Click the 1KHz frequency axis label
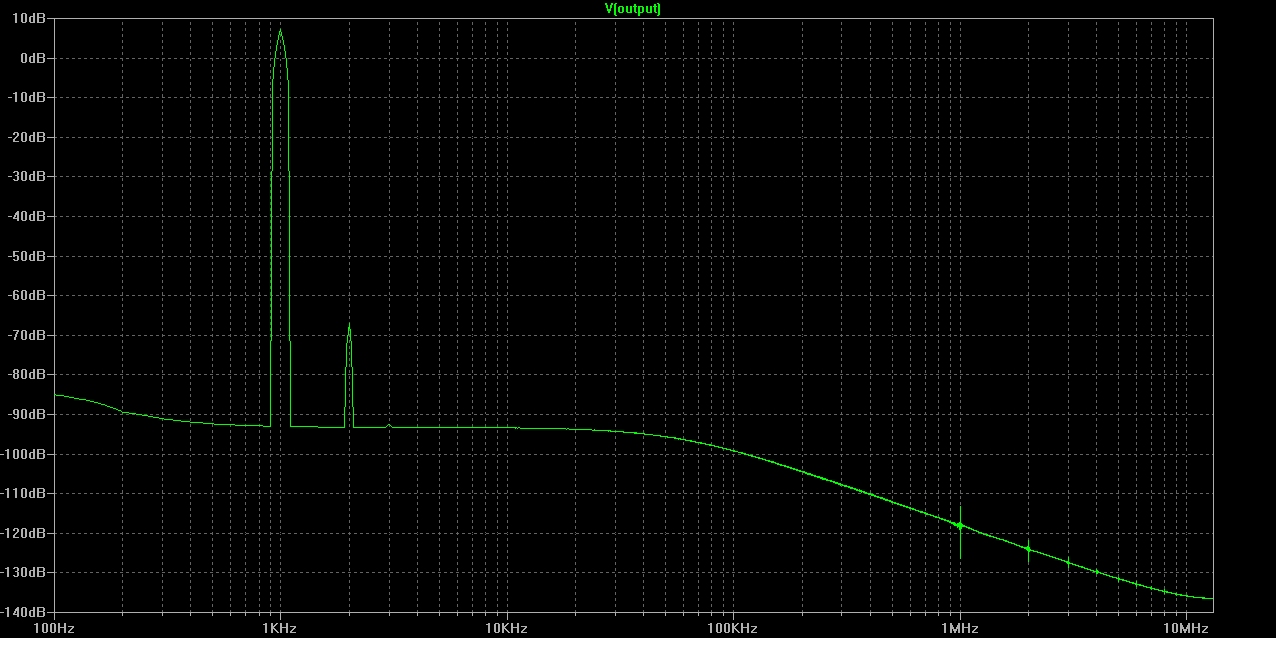 click(280, 629)
